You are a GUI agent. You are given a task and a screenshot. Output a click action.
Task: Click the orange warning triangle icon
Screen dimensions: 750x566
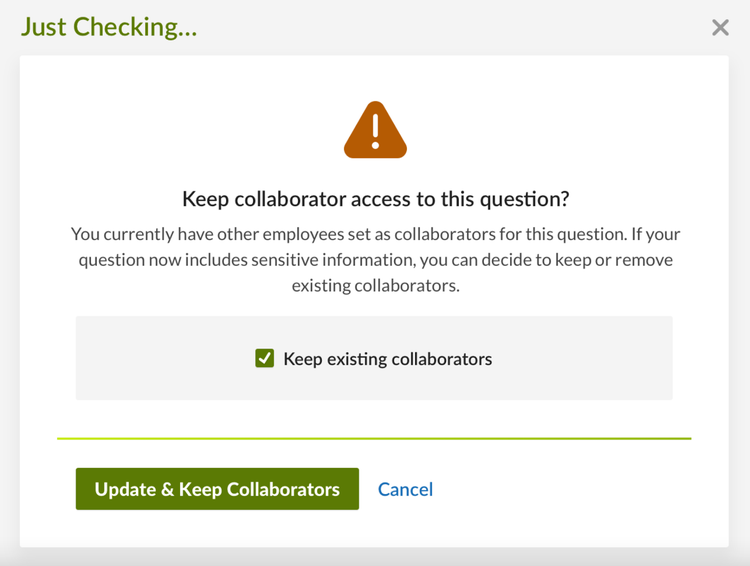pyautogui.click(x=375, y=130)
